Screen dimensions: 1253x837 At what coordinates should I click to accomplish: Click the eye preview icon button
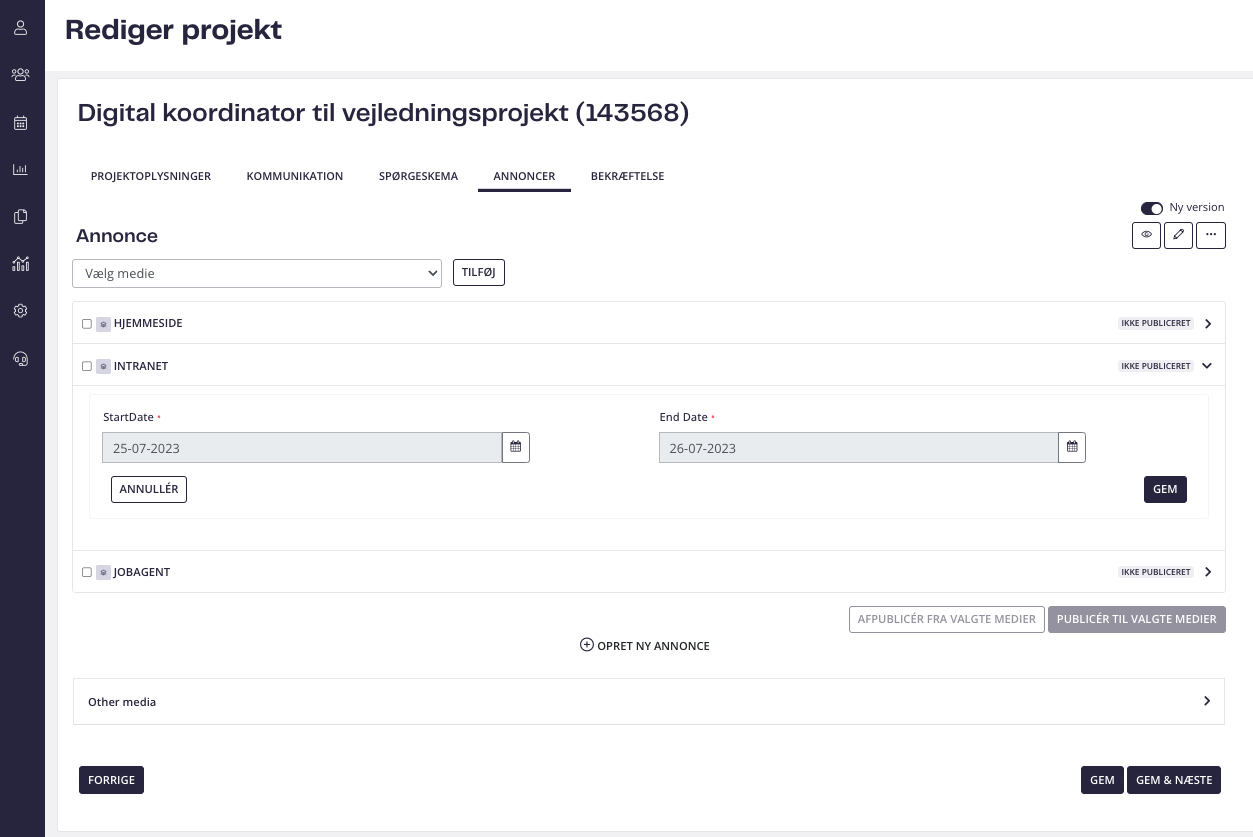click(1146, 235)
